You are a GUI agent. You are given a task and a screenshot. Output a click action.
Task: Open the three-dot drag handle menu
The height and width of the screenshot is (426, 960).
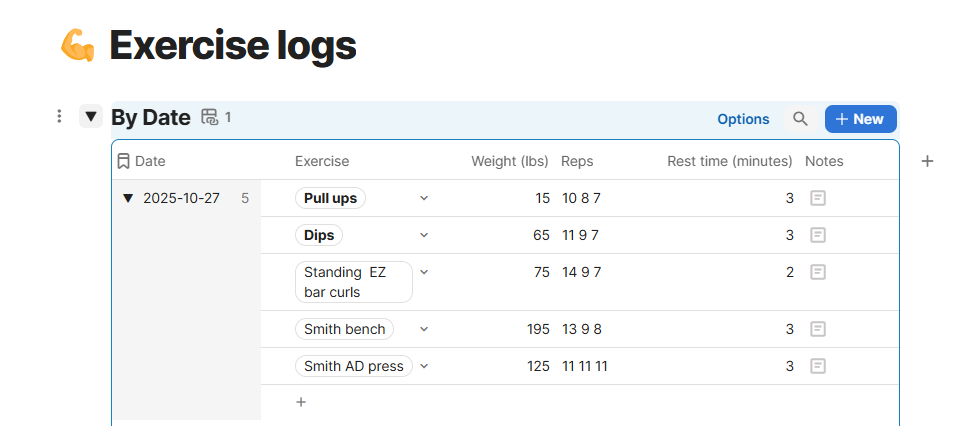click(x=59, y=116)
